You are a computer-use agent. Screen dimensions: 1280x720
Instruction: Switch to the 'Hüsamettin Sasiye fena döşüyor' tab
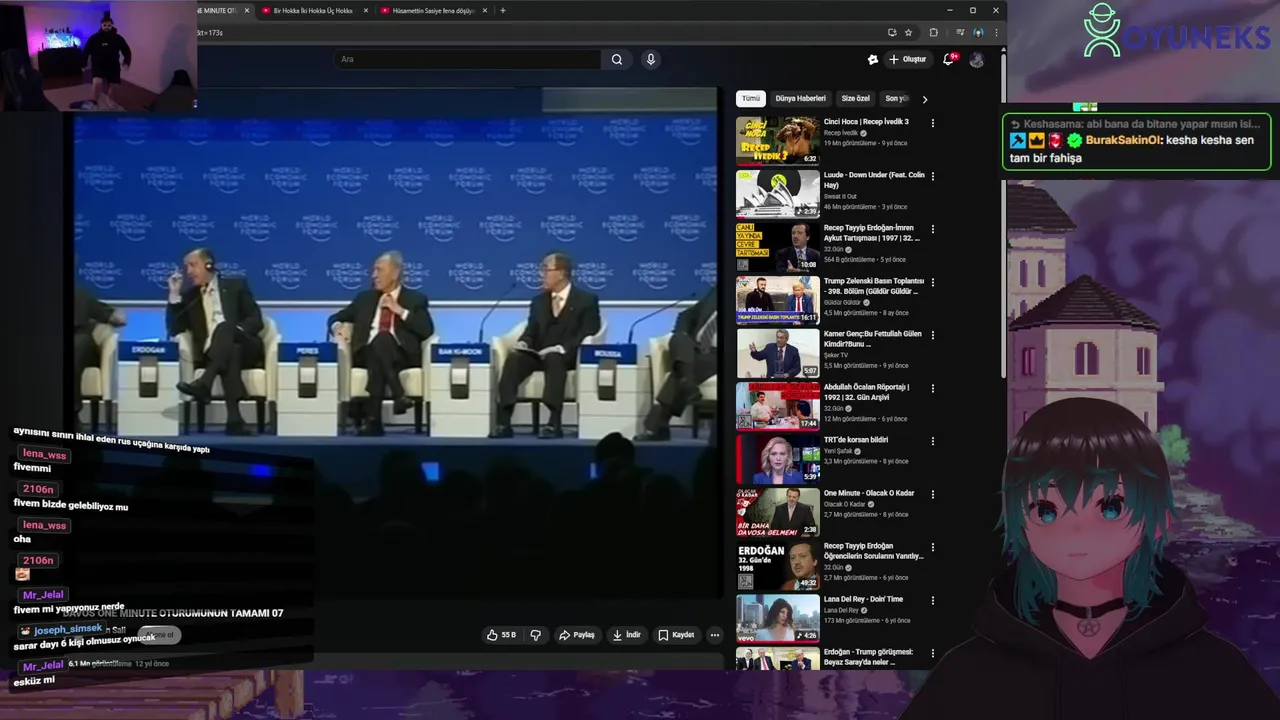[432, 10]
